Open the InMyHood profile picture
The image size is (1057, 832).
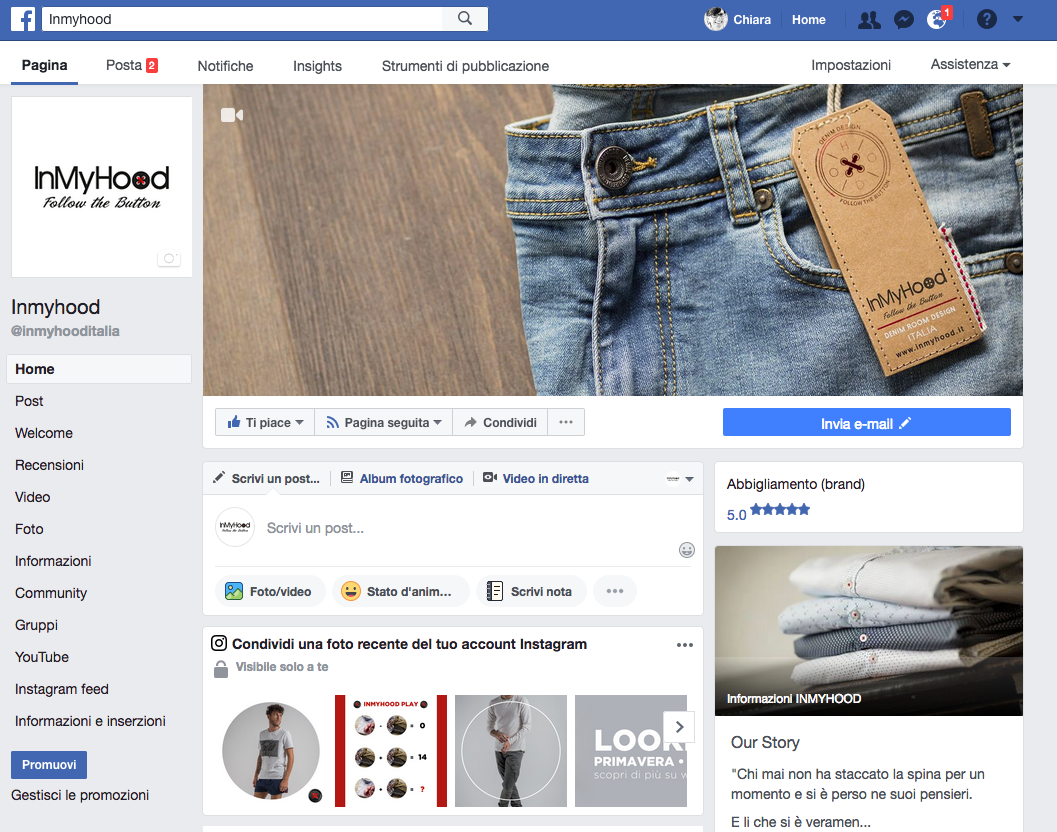102,187
